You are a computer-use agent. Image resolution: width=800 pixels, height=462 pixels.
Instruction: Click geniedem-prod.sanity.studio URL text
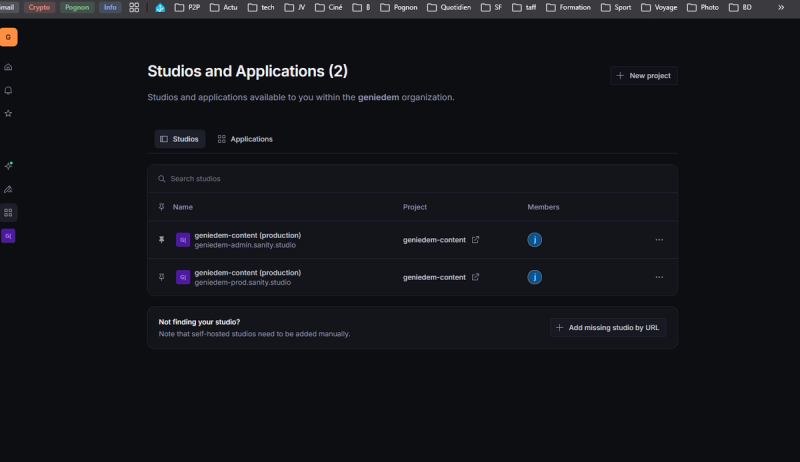coord(242,283)
